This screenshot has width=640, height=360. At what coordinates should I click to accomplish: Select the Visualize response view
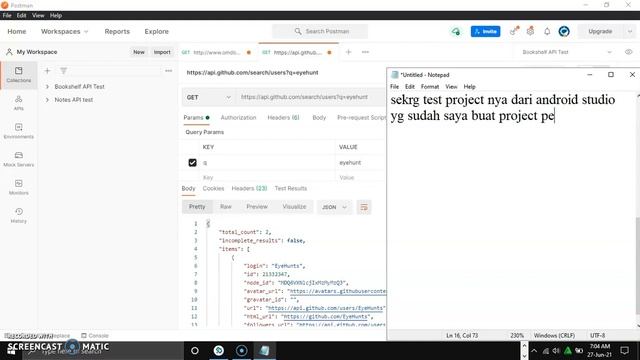pyautogui.click(x=294, y=207)
